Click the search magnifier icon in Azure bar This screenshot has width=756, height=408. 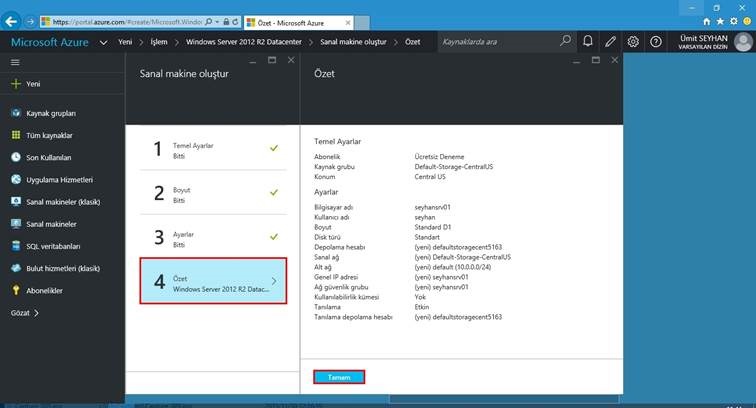[565, 41]
